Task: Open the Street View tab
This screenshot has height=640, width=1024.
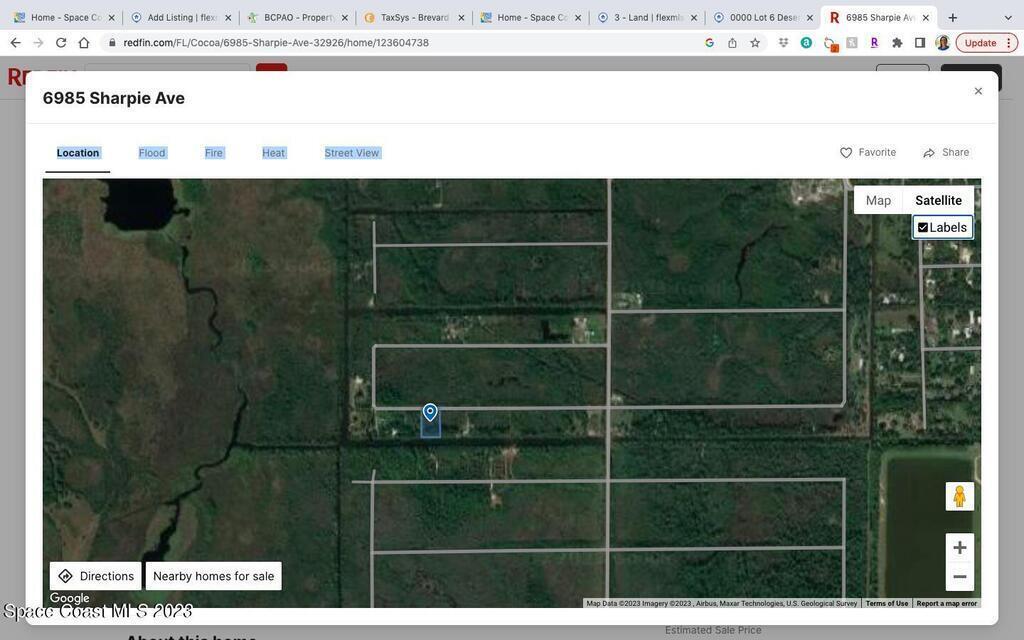Action: 352,153
